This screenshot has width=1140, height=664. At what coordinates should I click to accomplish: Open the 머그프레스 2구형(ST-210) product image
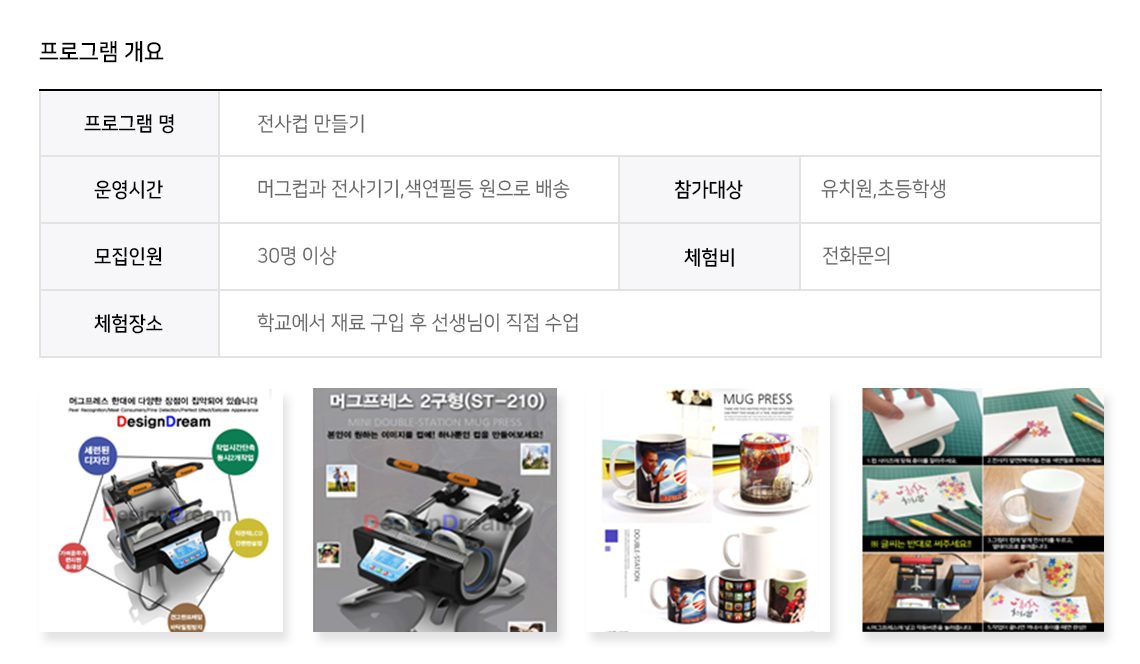tap(435, 509)
